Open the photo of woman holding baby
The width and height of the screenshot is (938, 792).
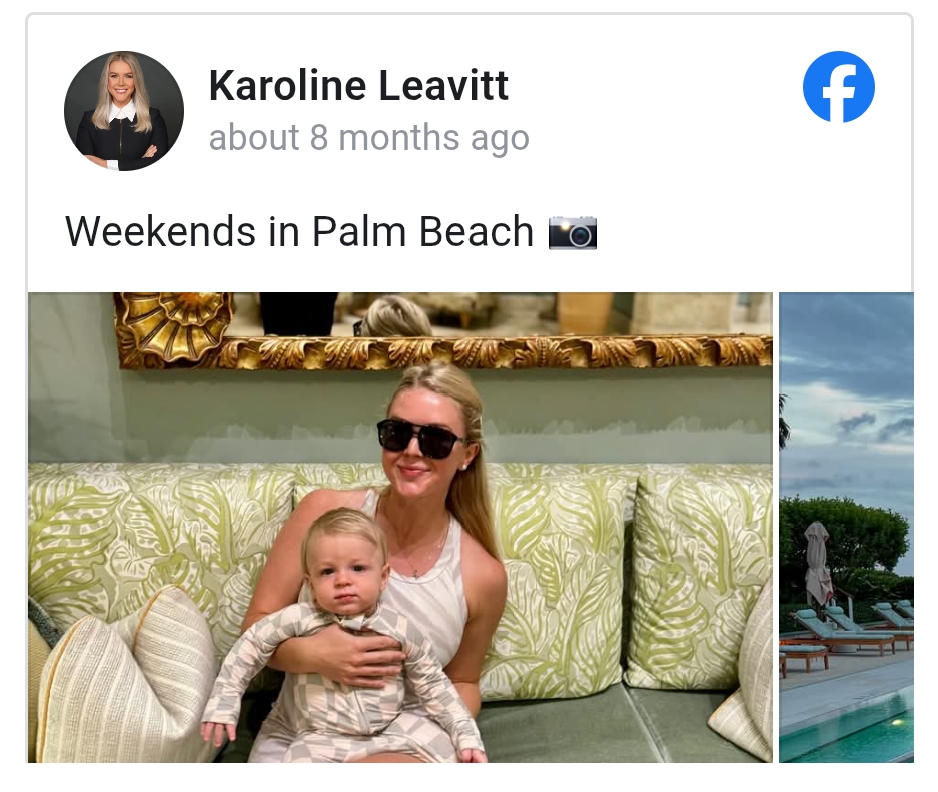pos(400,527)
